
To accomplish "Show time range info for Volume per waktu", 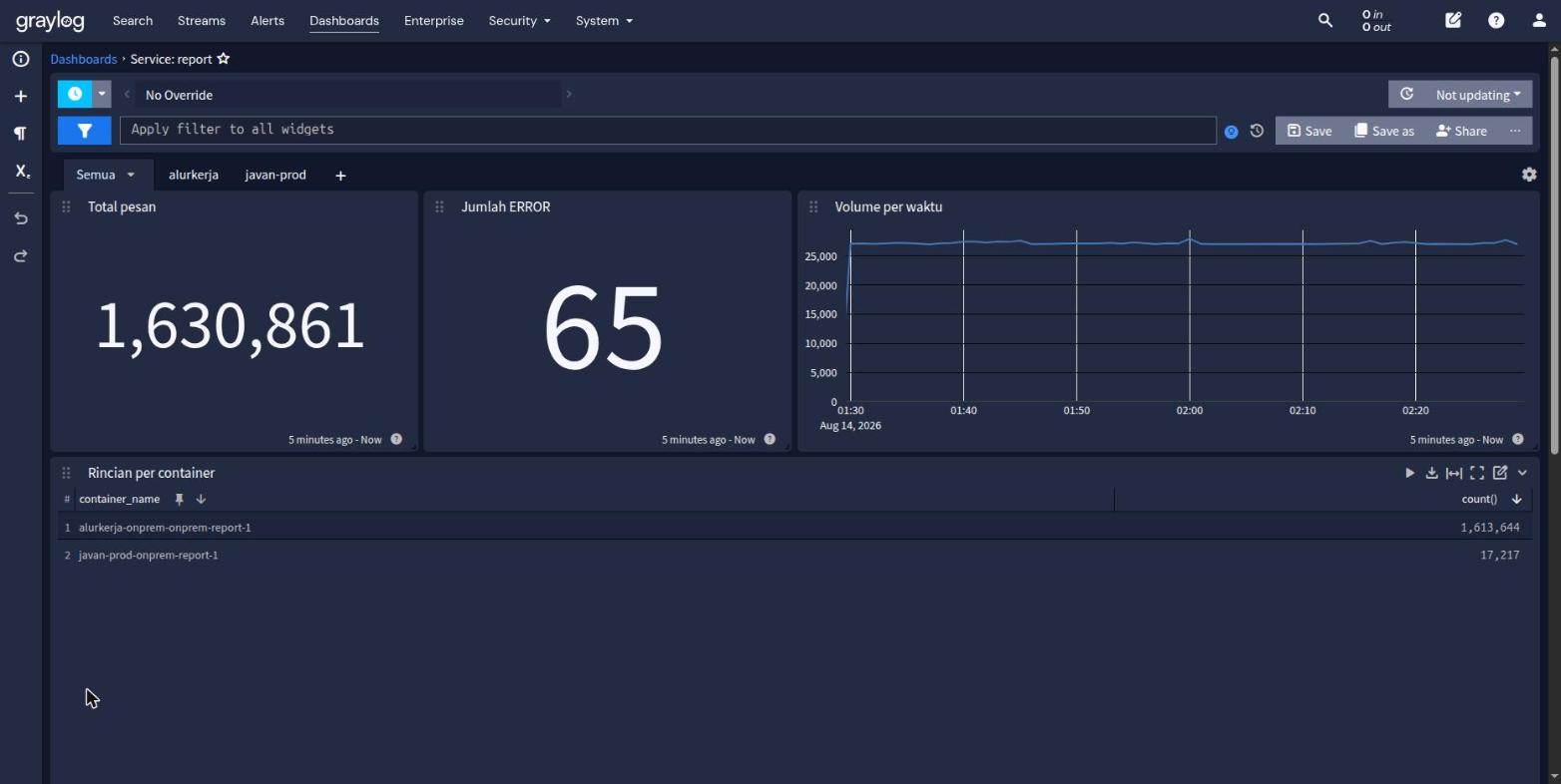I will click(x=1518, y=439).
